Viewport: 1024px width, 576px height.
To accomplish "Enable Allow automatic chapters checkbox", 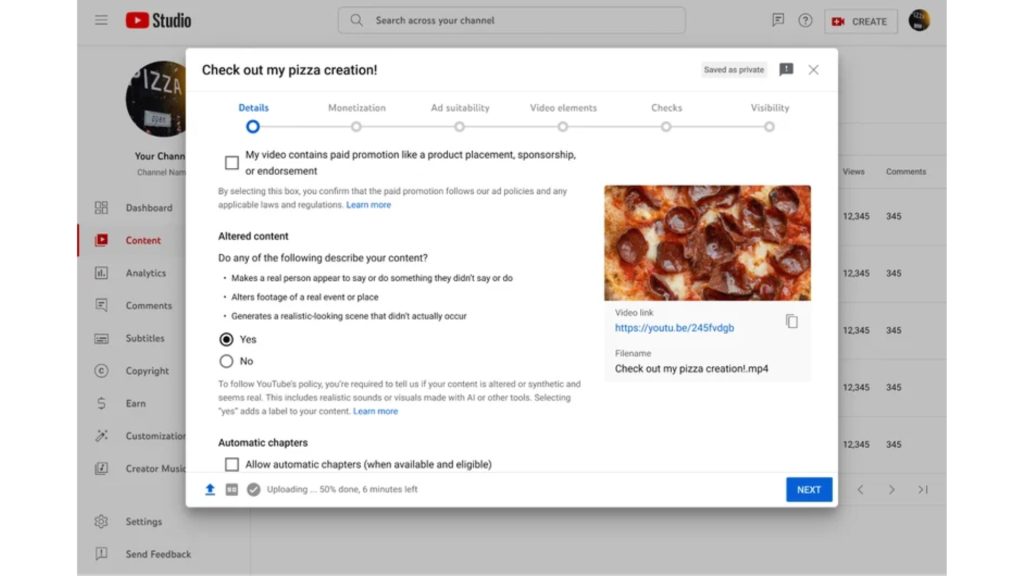I will [232, 464].
